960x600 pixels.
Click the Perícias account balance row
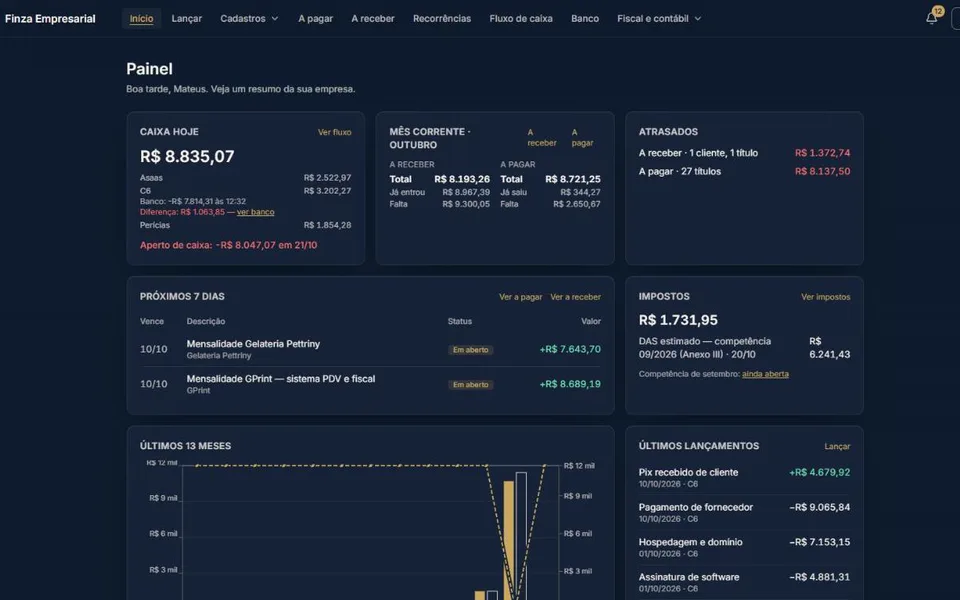click(246, 225)
